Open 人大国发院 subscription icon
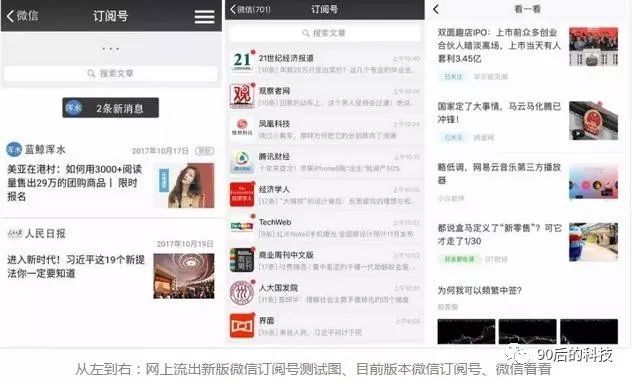Viewport: 633px width, 383px height. click(242, 293)
